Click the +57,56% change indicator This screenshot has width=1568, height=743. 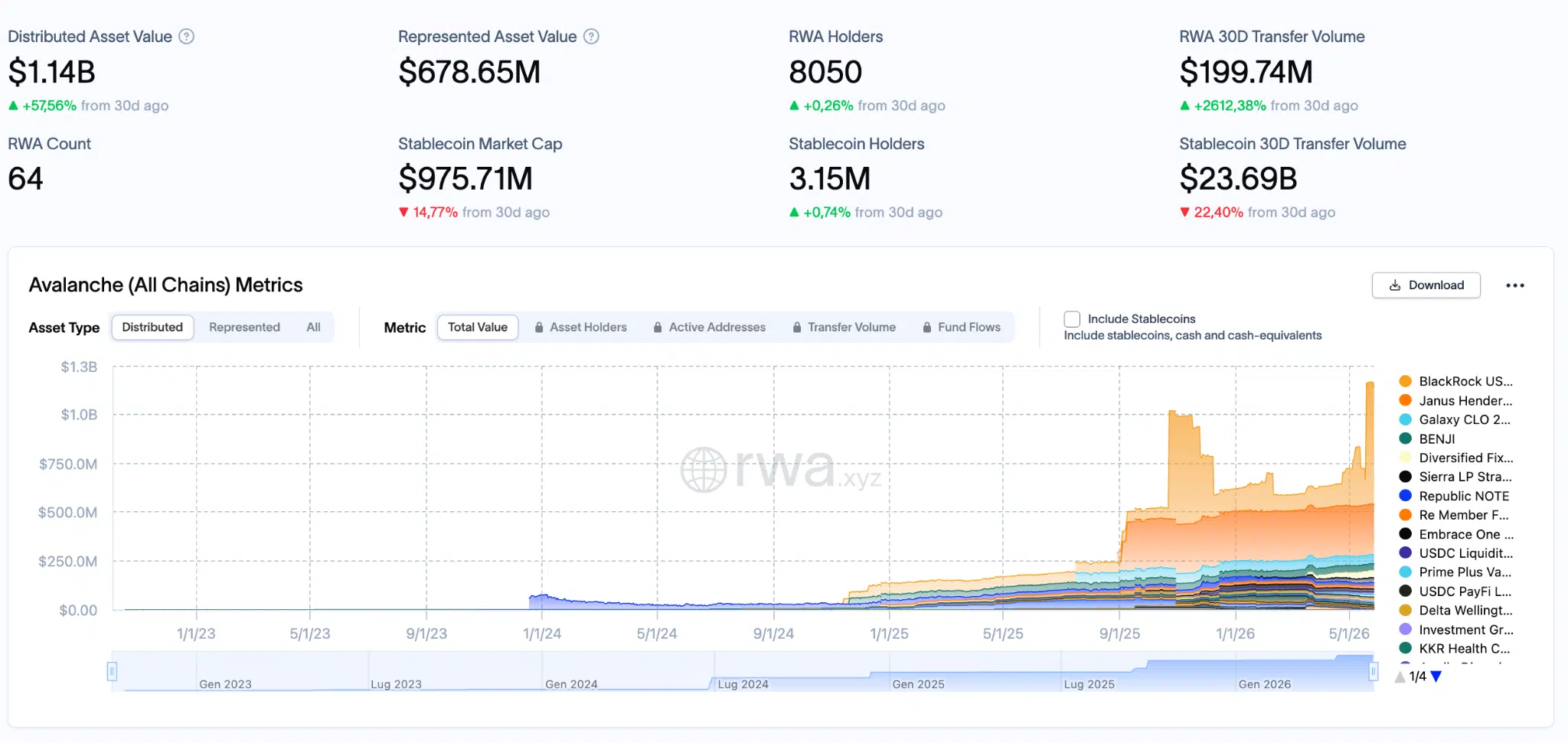point(43,106)
